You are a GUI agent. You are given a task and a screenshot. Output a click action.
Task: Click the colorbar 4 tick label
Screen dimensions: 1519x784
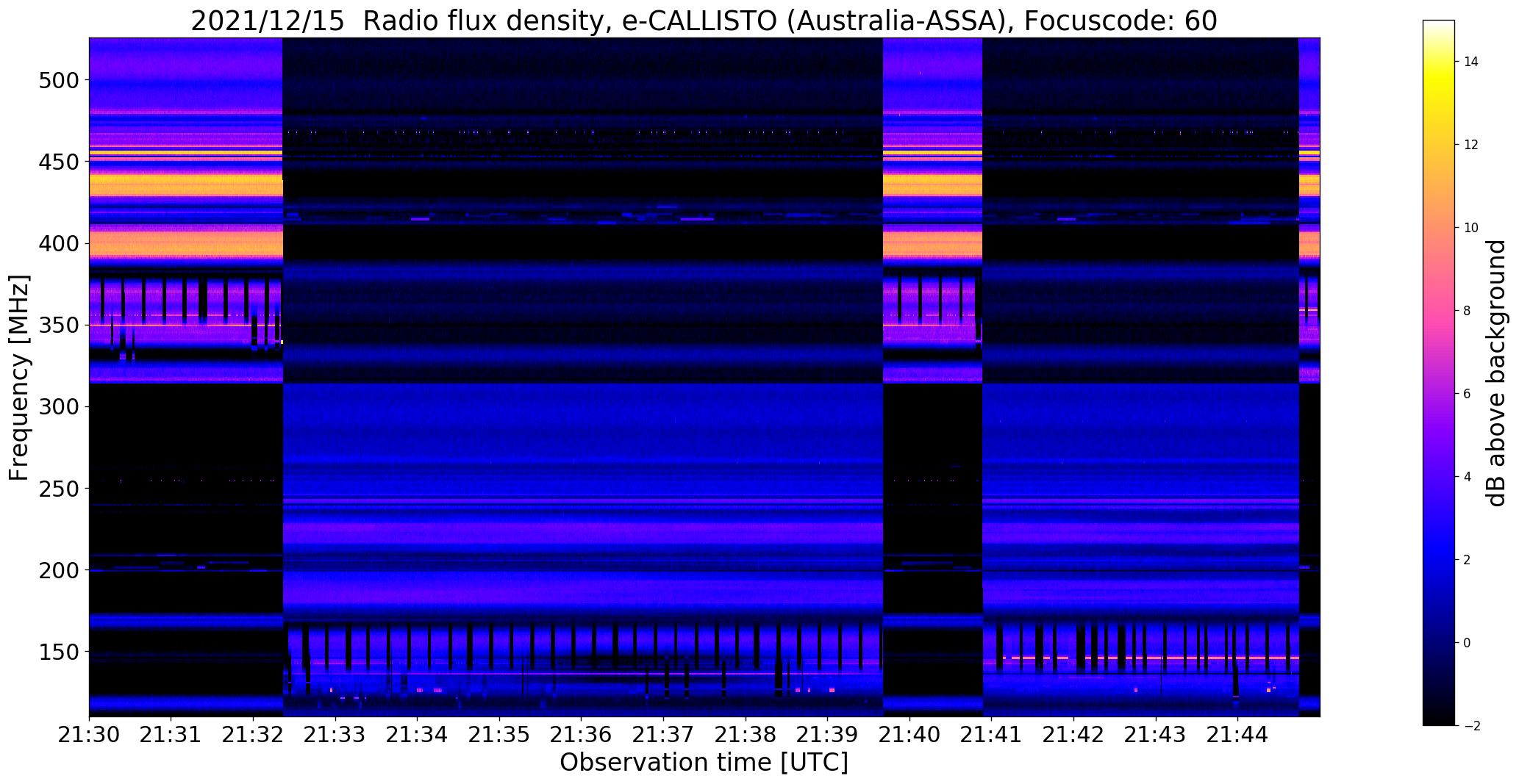tap(1467, 477)
